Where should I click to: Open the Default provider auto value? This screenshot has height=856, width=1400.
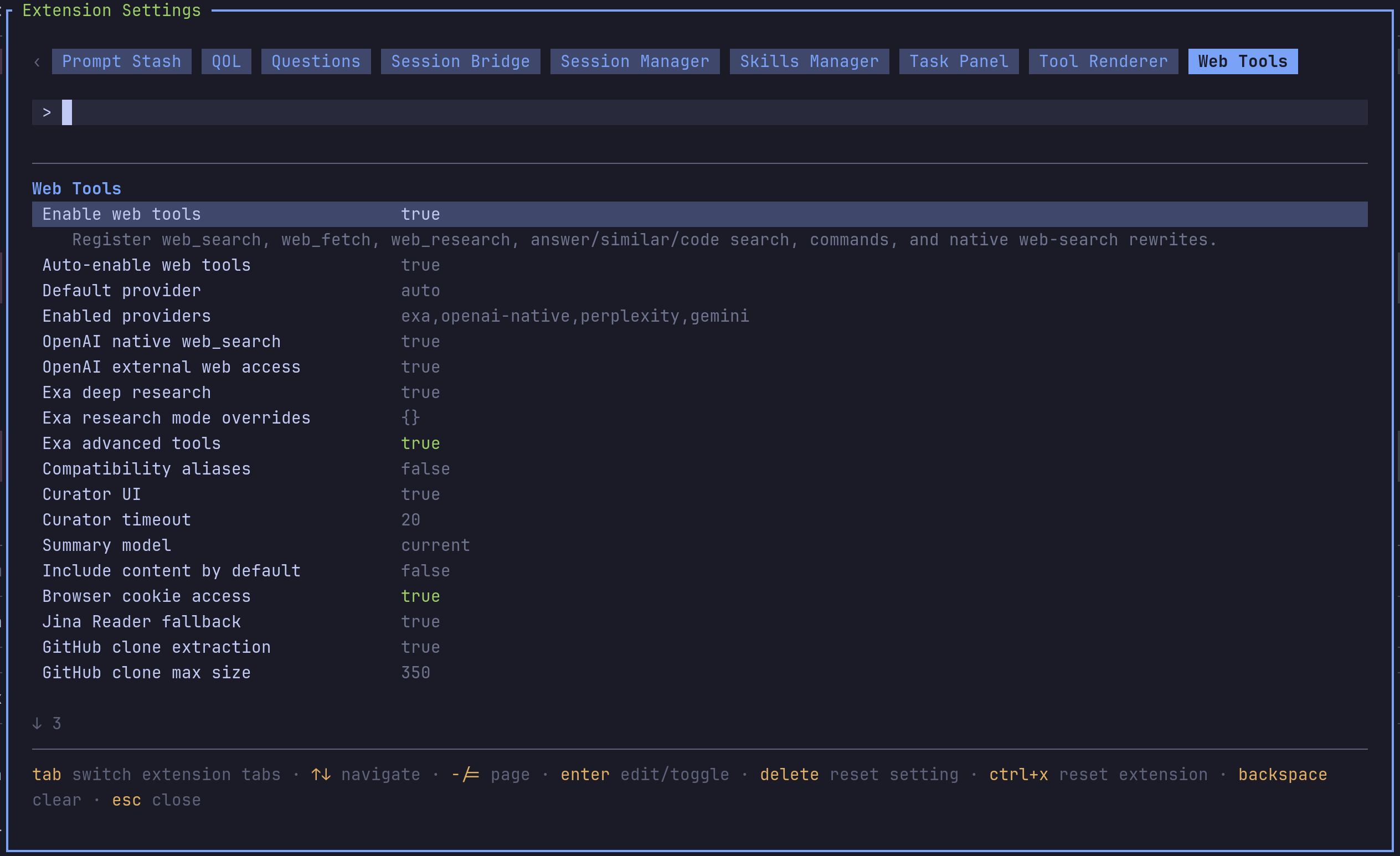(420, 291)
